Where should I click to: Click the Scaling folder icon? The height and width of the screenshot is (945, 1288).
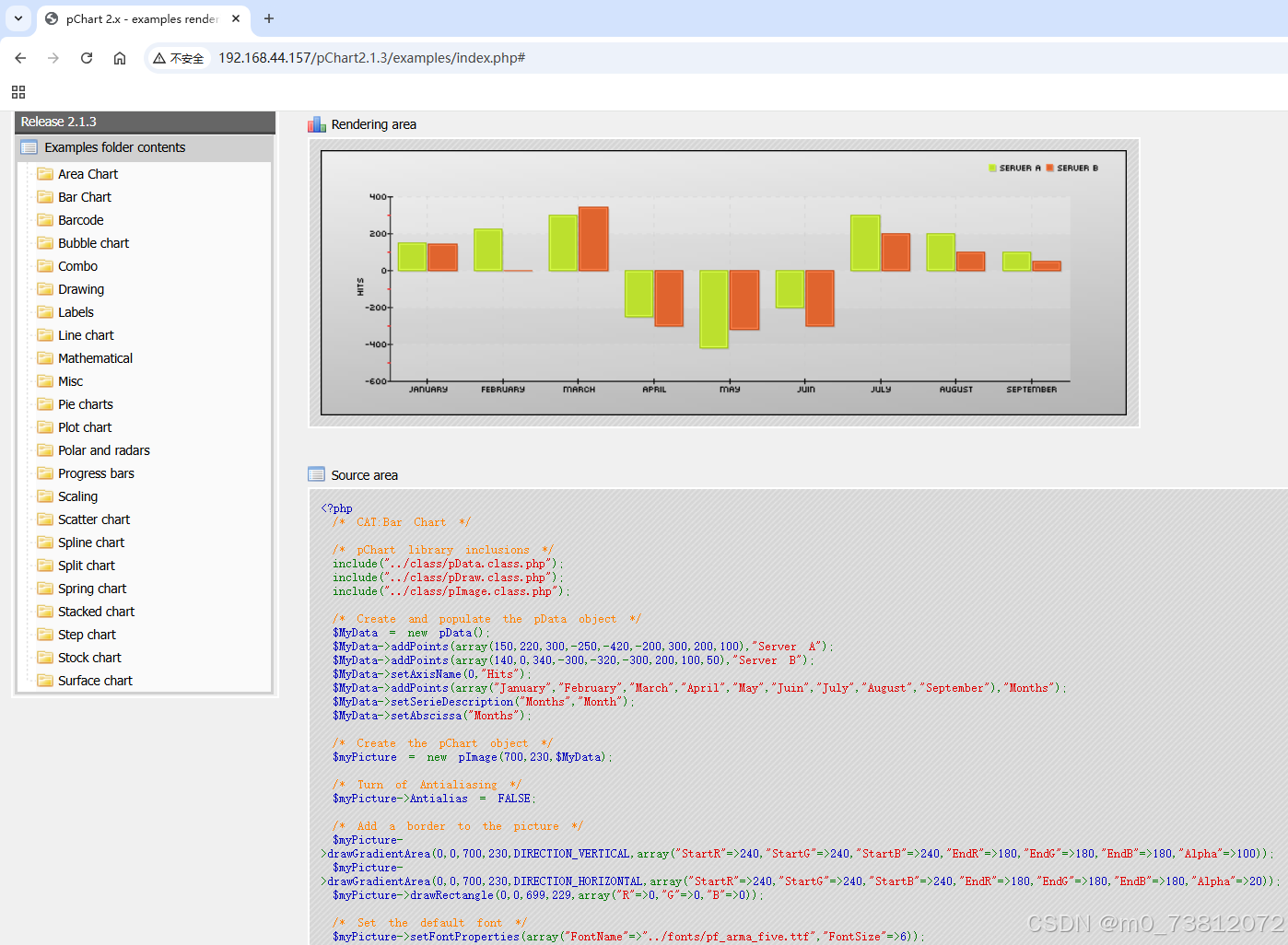point(45,496)
